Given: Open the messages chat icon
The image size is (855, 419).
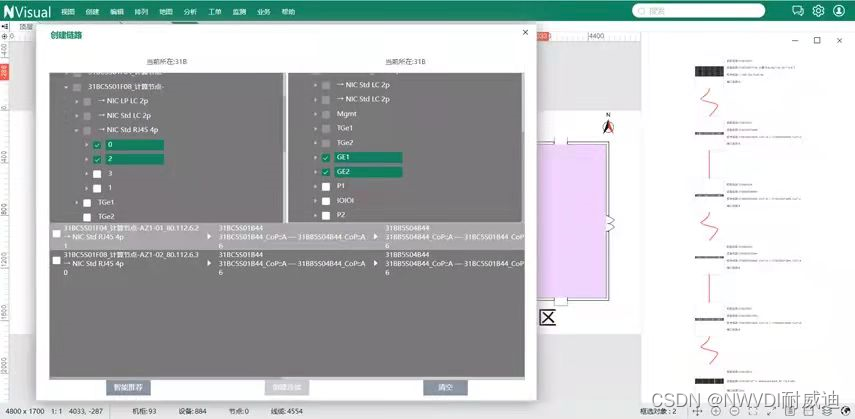Looking at the screenshot, I should 797,11.
